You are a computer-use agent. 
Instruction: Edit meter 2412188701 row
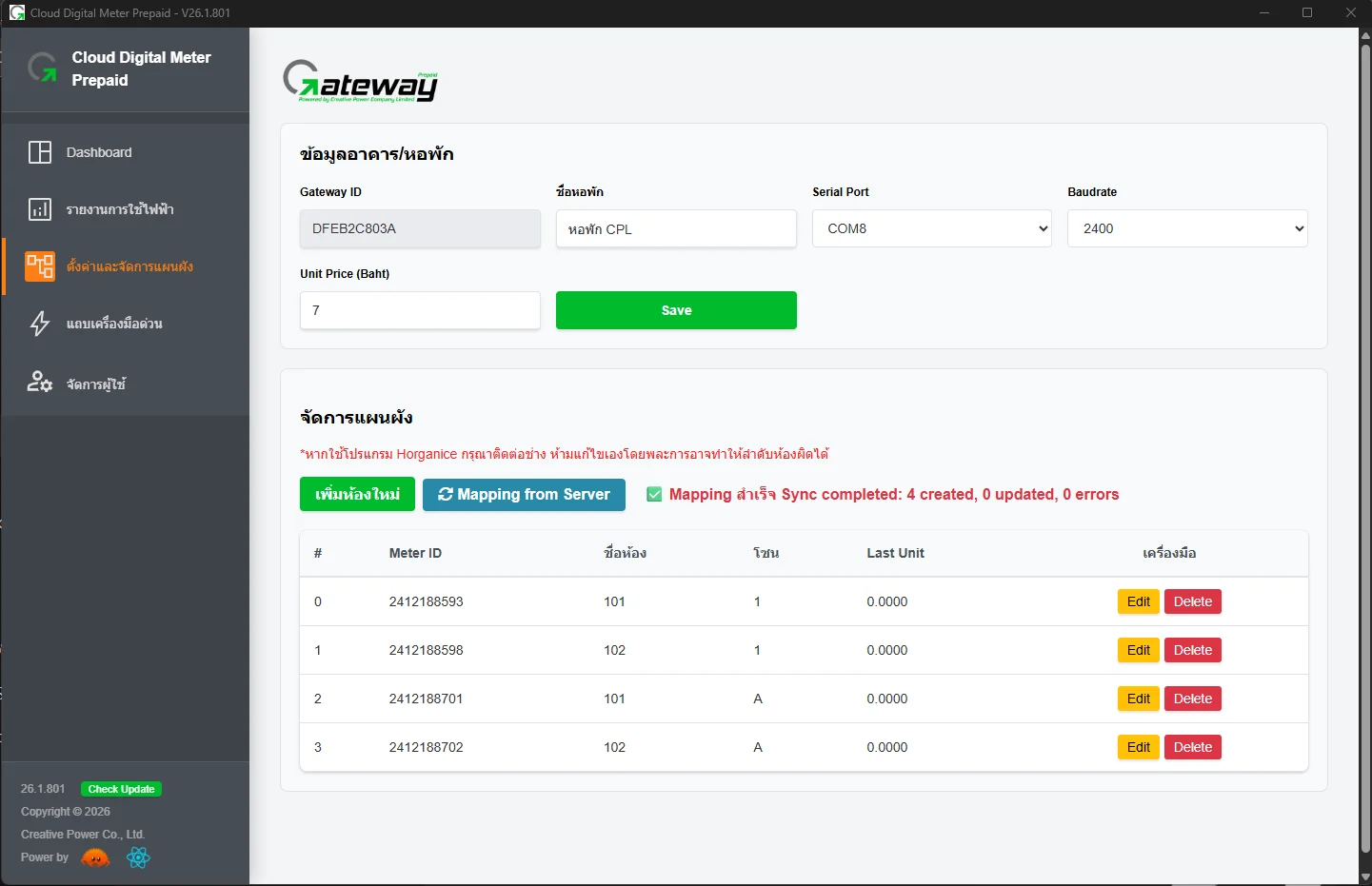[1139, 699]
